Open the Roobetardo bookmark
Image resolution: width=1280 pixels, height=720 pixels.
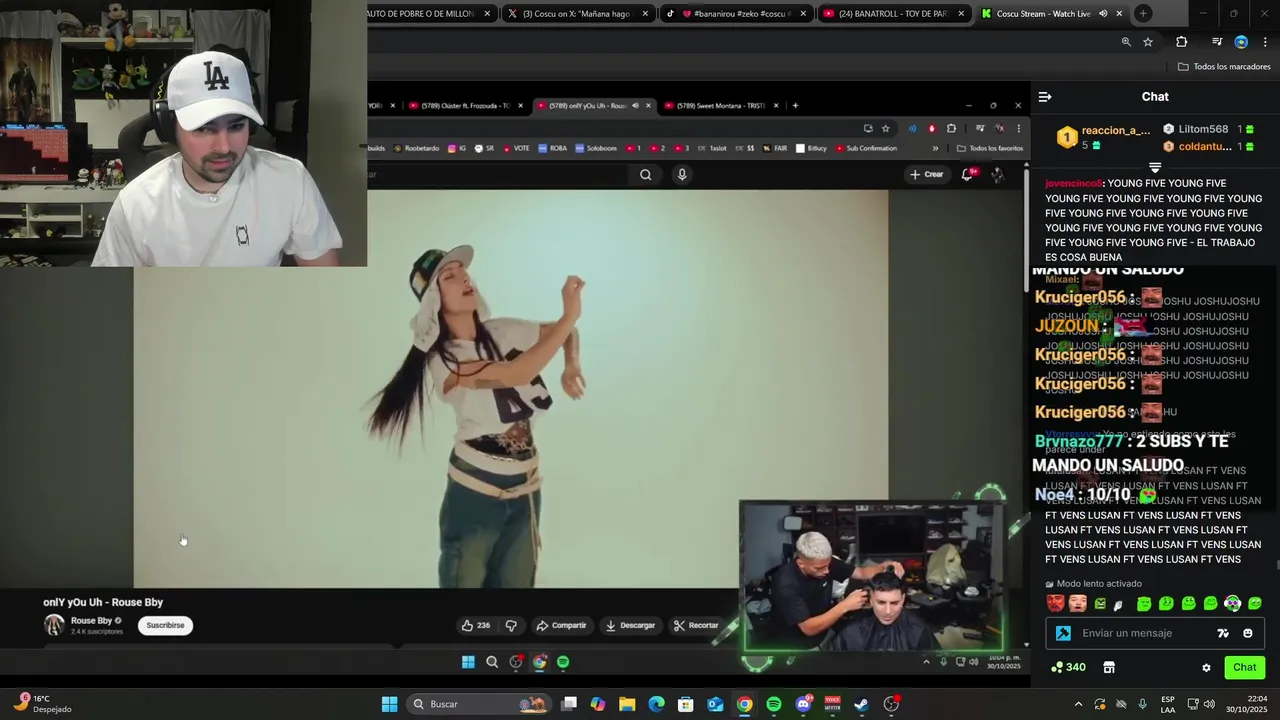(416, 148)
